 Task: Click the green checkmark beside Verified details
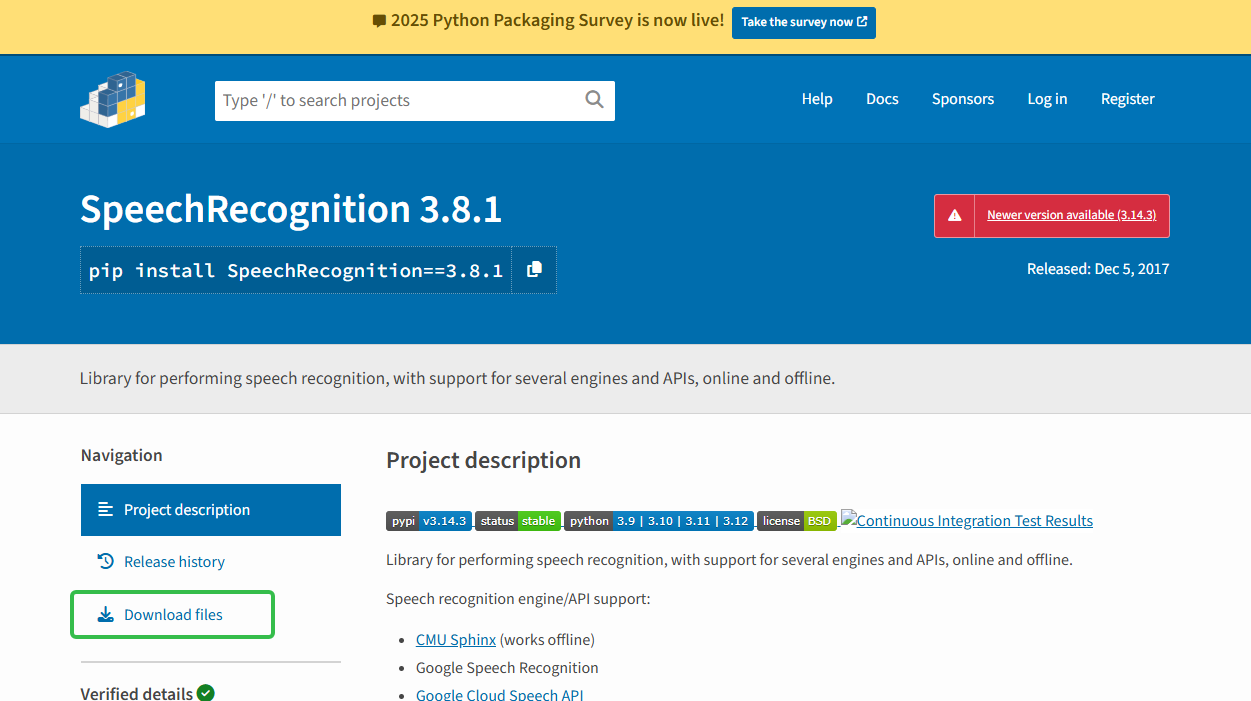(205, 691)
